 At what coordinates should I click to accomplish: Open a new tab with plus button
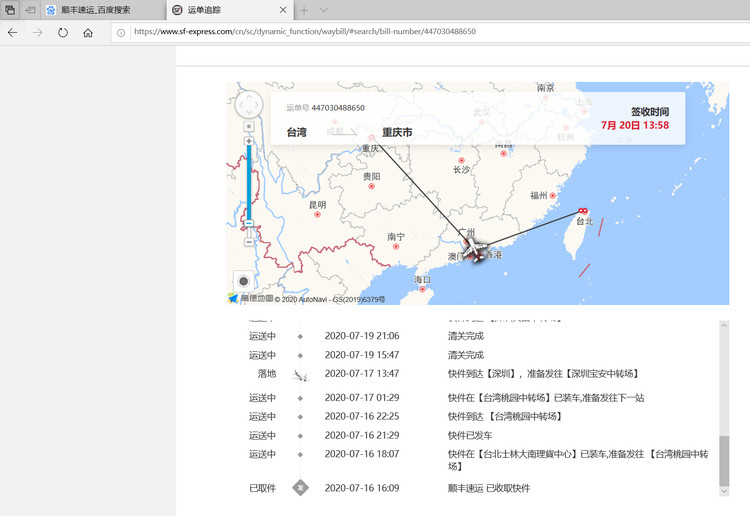click(x=304, y=10)
